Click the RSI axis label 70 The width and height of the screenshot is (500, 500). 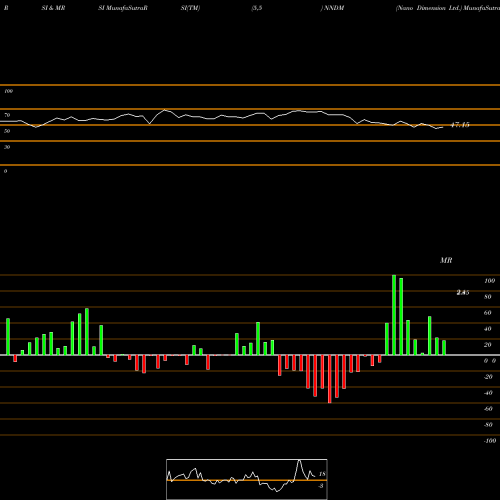coord(7,115)
